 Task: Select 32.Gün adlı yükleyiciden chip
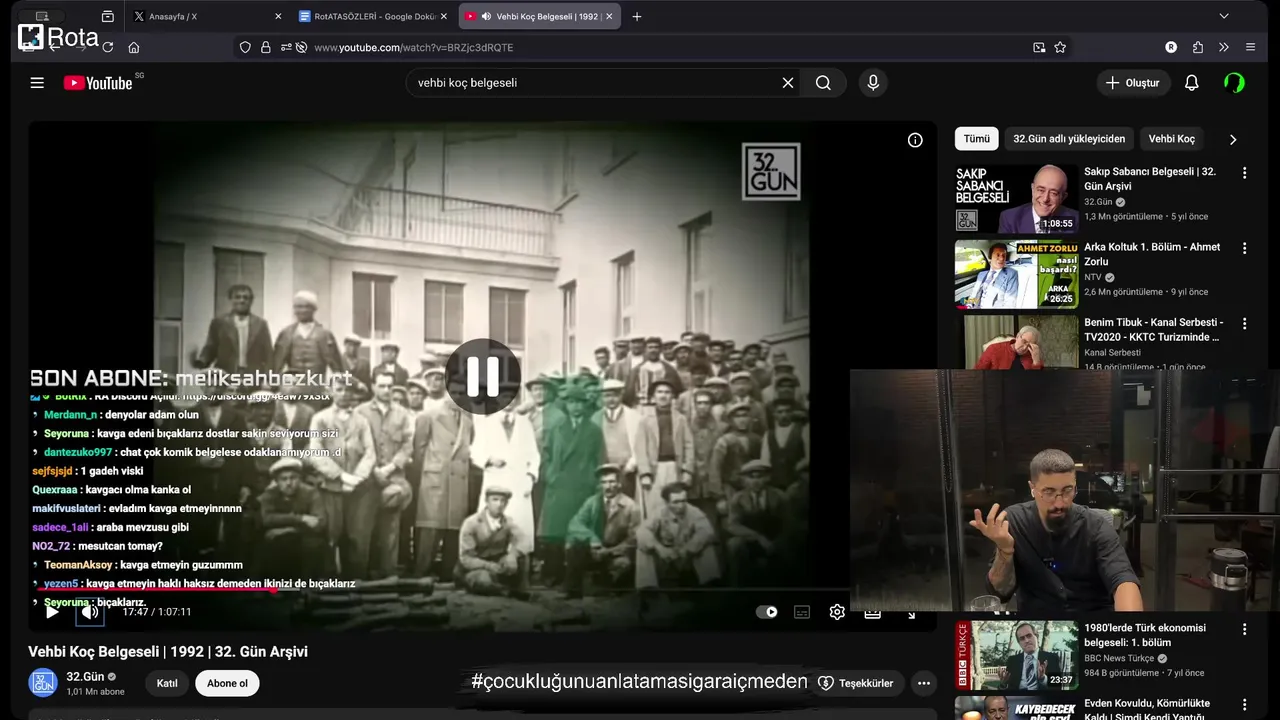(x=1069, y=139)
